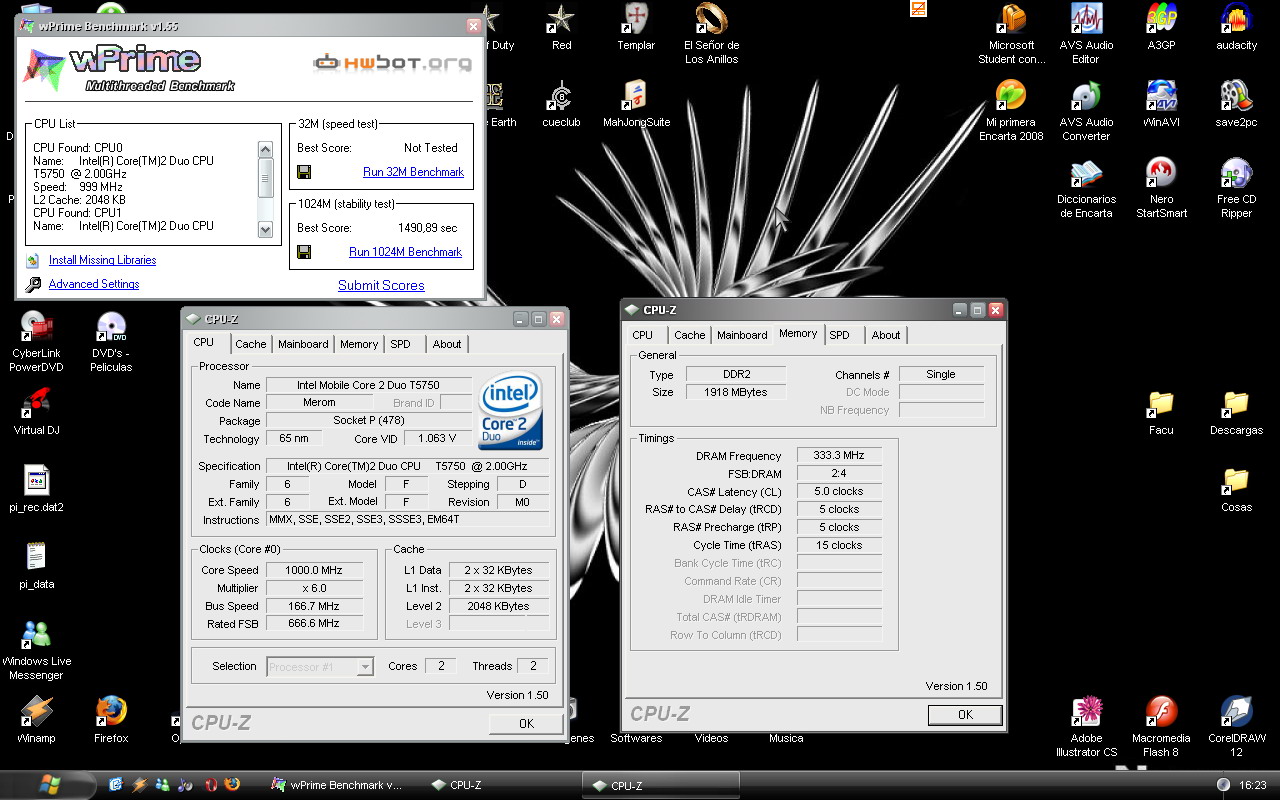Click down arrow of wPrime CPU List scrollbar
1280x800 pixels.
tap(265, 229)
